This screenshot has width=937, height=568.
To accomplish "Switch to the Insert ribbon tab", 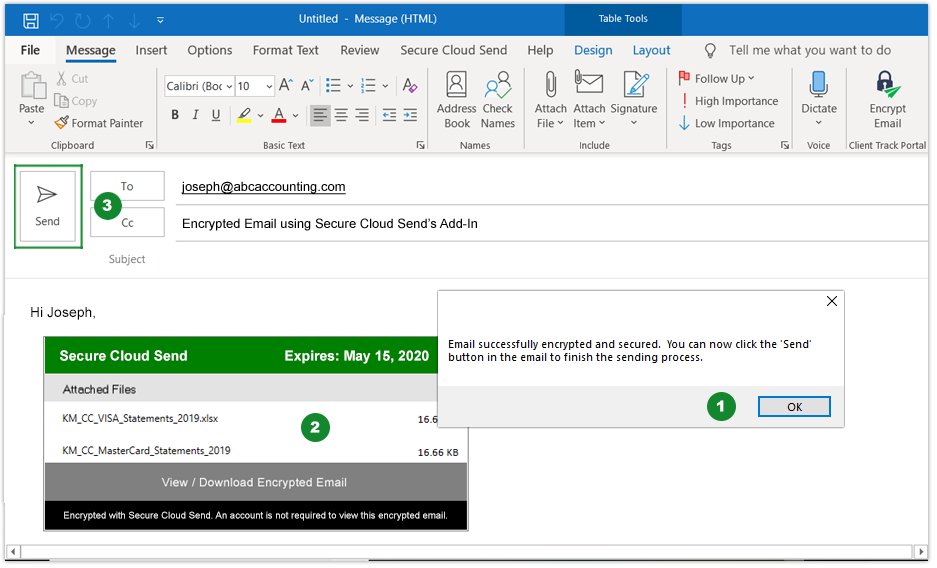I will point(151,50).
